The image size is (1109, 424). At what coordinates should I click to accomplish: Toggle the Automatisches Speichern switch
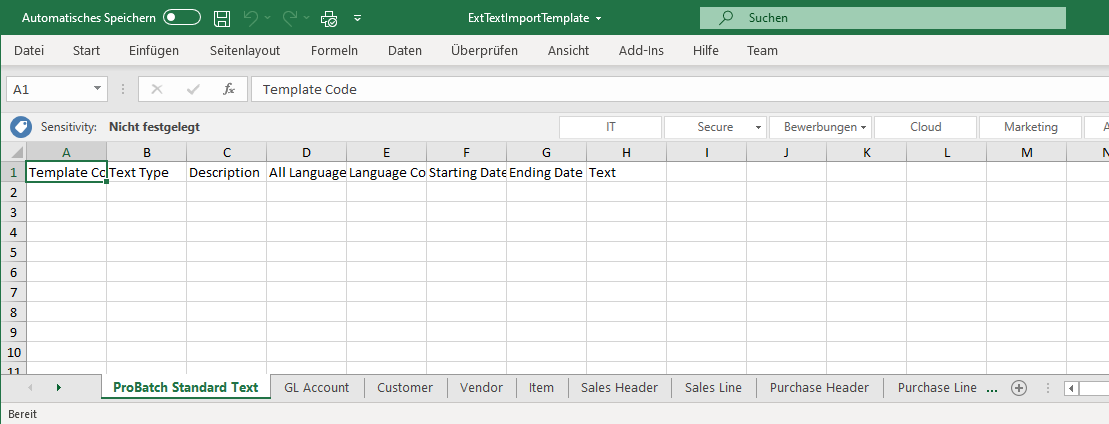pyautogui.click(x=182, y=18)
